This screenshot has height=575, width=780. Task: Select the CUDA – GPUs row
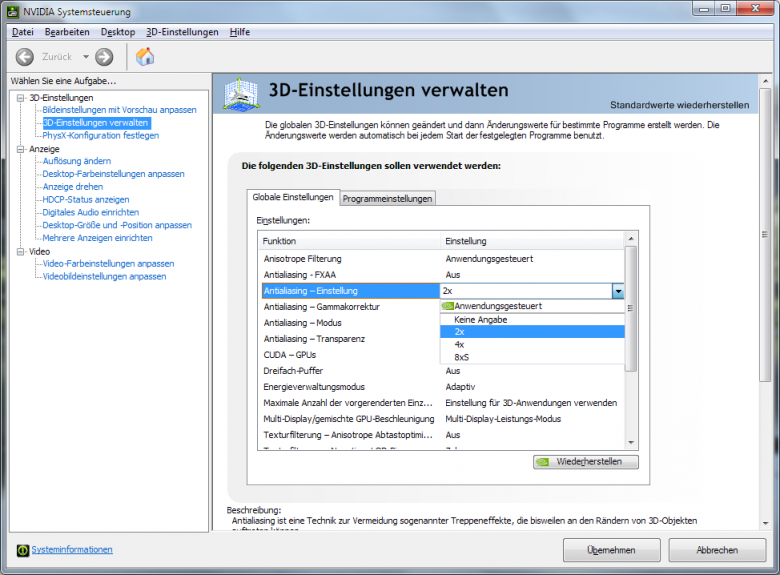point(351,355)
